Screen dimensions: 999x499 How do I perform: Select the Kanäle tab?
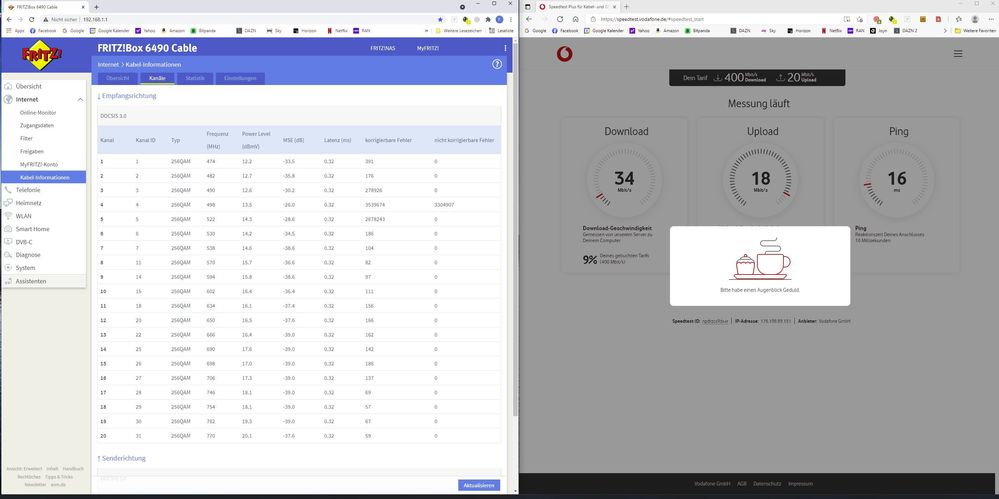(x=157, y=78)
